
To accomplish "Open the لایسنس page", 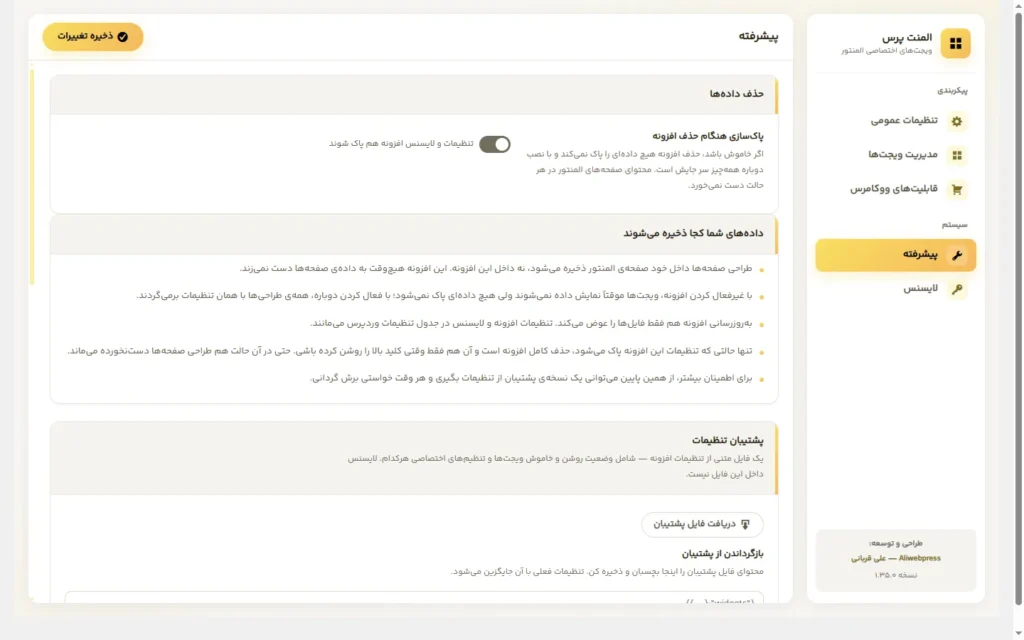I will pyautogui.click(x=895, y=289).
